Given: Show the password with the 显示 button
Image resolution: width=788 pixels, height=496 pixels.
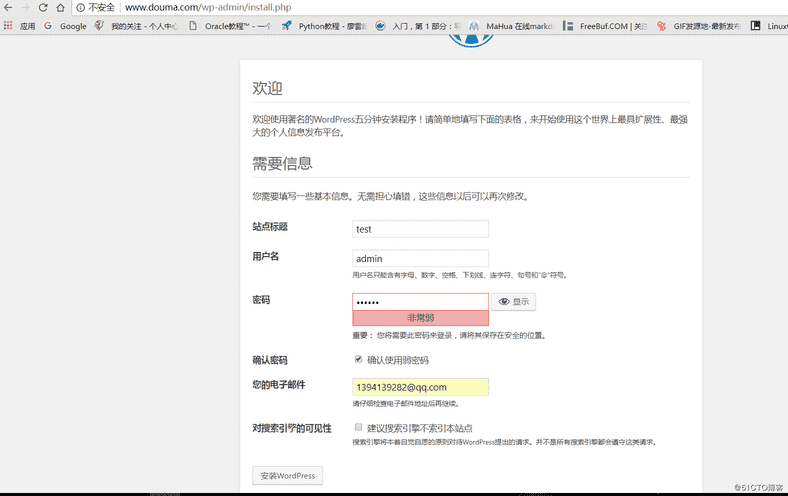Looking at the screenshot, I should coord(514,302).
